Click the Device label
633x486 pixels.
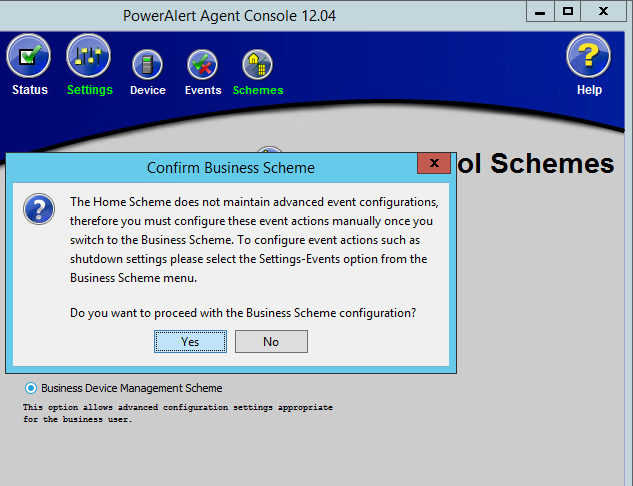(148, 90)
